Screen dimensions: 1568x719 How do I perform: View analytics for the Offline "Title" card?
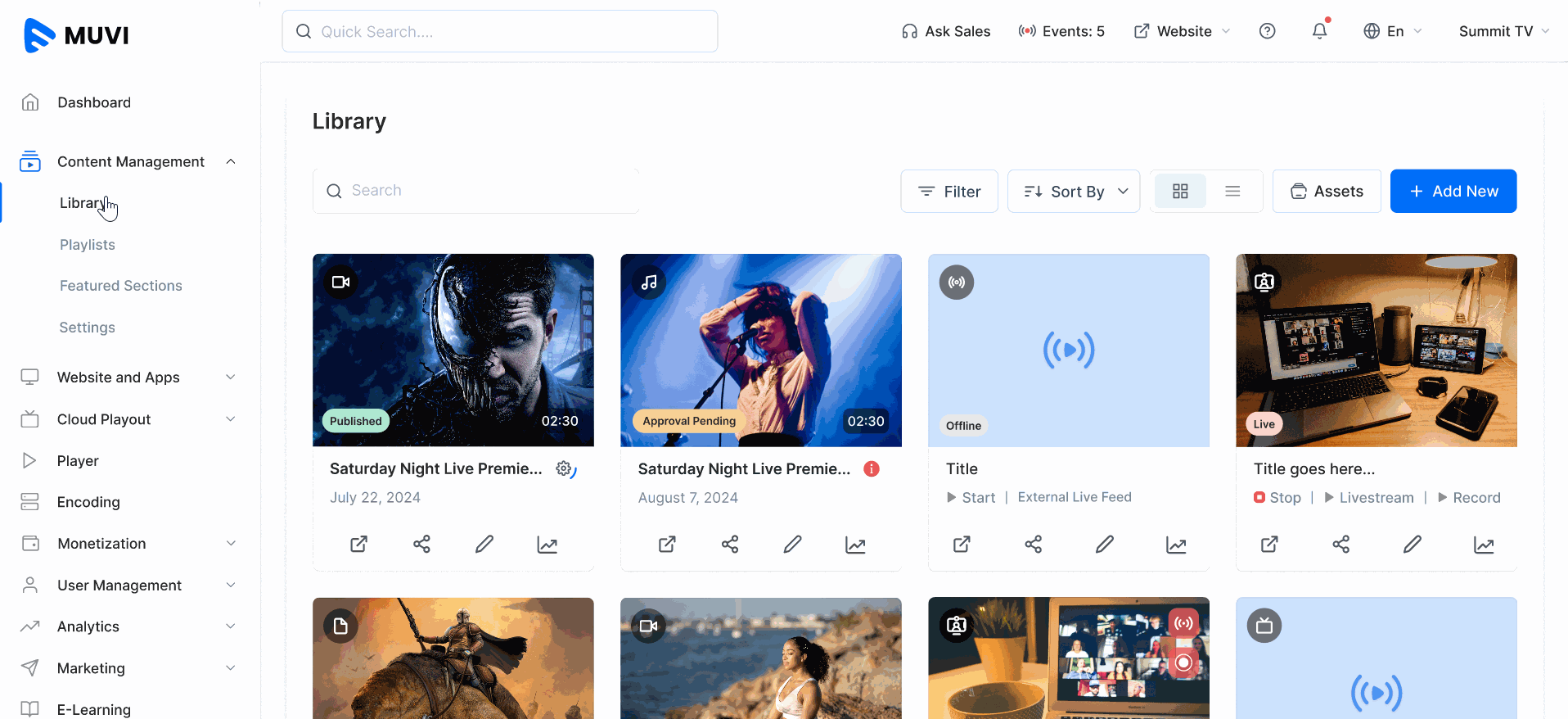point(1176,544)
